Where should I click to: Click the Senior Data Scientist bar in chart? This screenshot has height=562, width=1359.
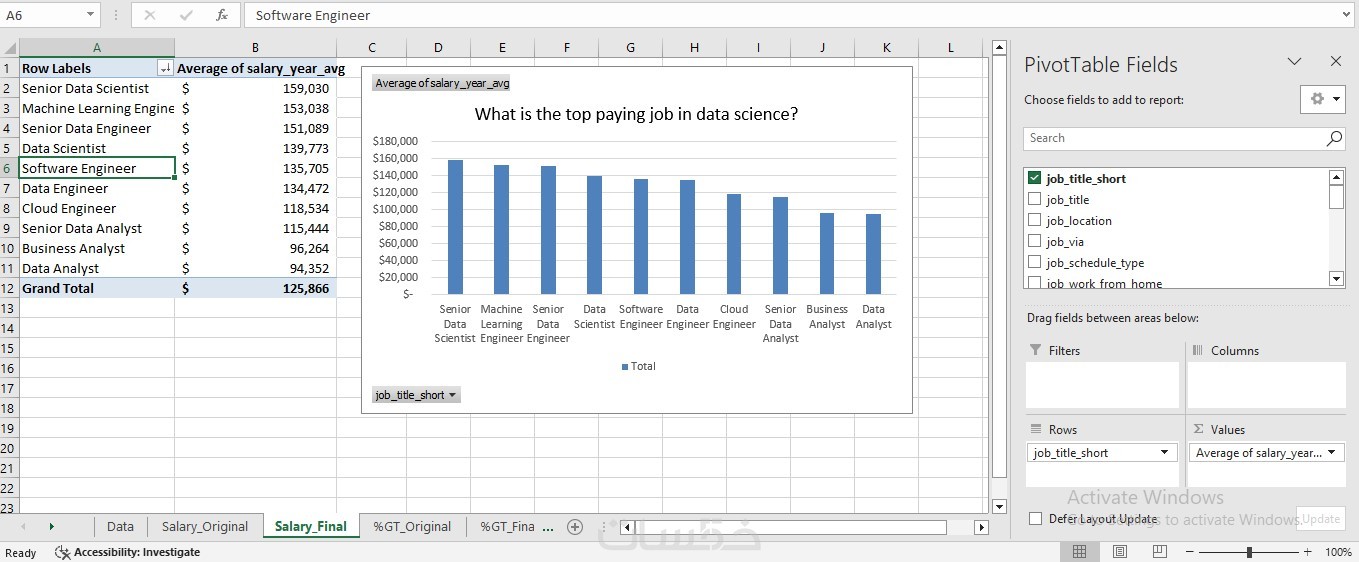click(455, 227)
